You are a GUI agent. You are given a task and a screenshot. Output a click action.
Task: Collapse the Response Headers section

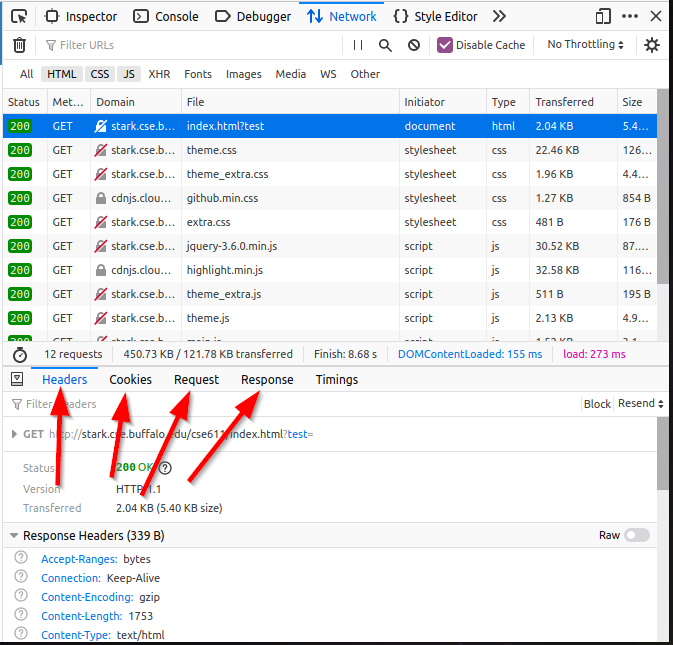click(14, 536)
